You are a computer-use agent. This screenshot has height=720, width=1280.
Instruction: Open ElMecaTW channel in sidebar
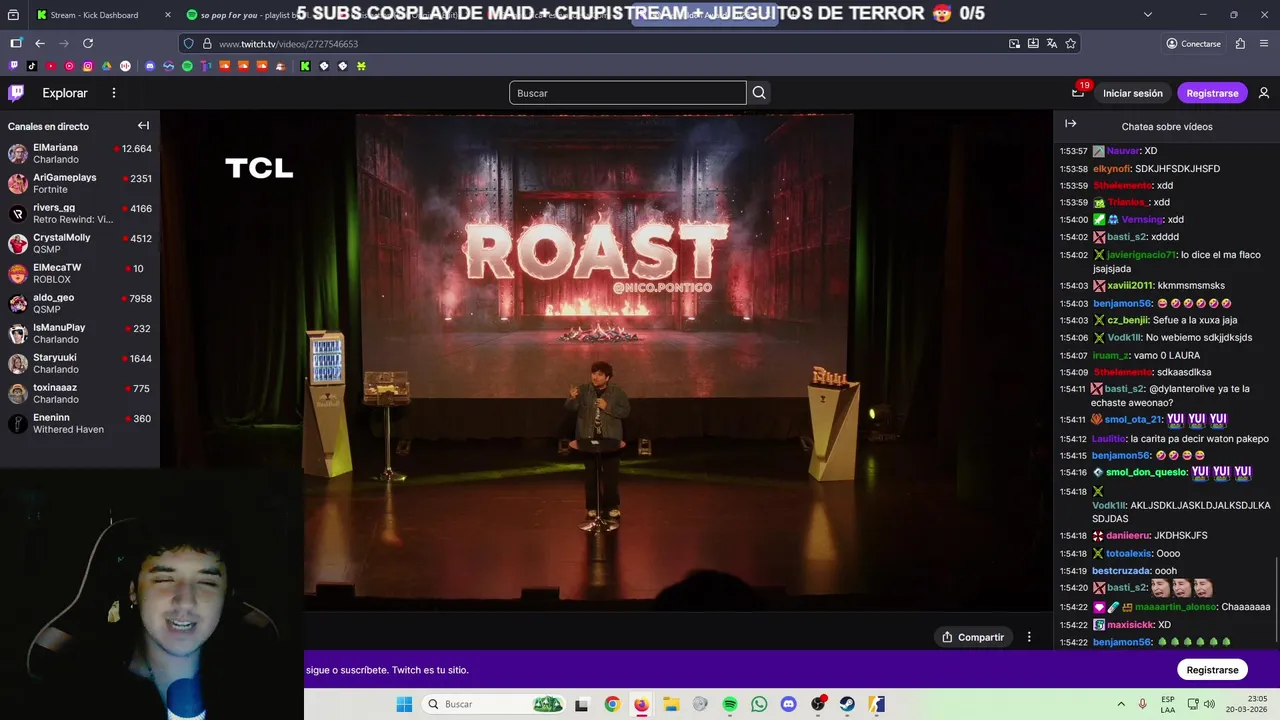coord(80,273)
